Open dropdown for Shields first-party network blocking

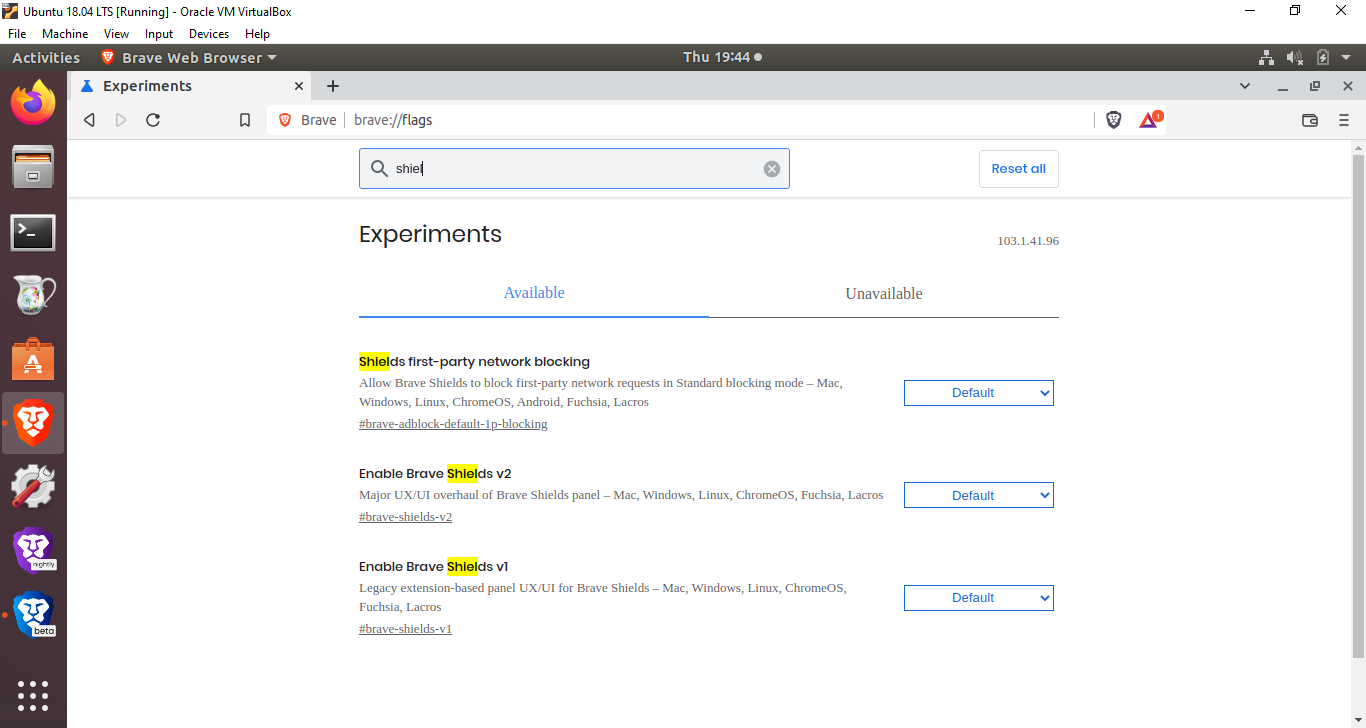tap(977, 392)
